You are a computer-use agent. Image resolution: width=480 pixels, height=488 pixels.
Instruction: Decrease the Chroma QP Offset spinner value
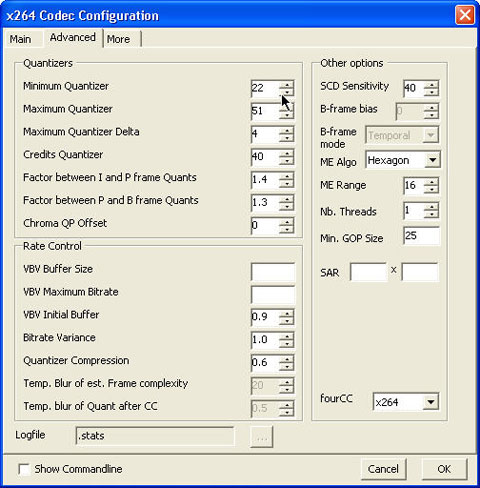coord(286,230)
